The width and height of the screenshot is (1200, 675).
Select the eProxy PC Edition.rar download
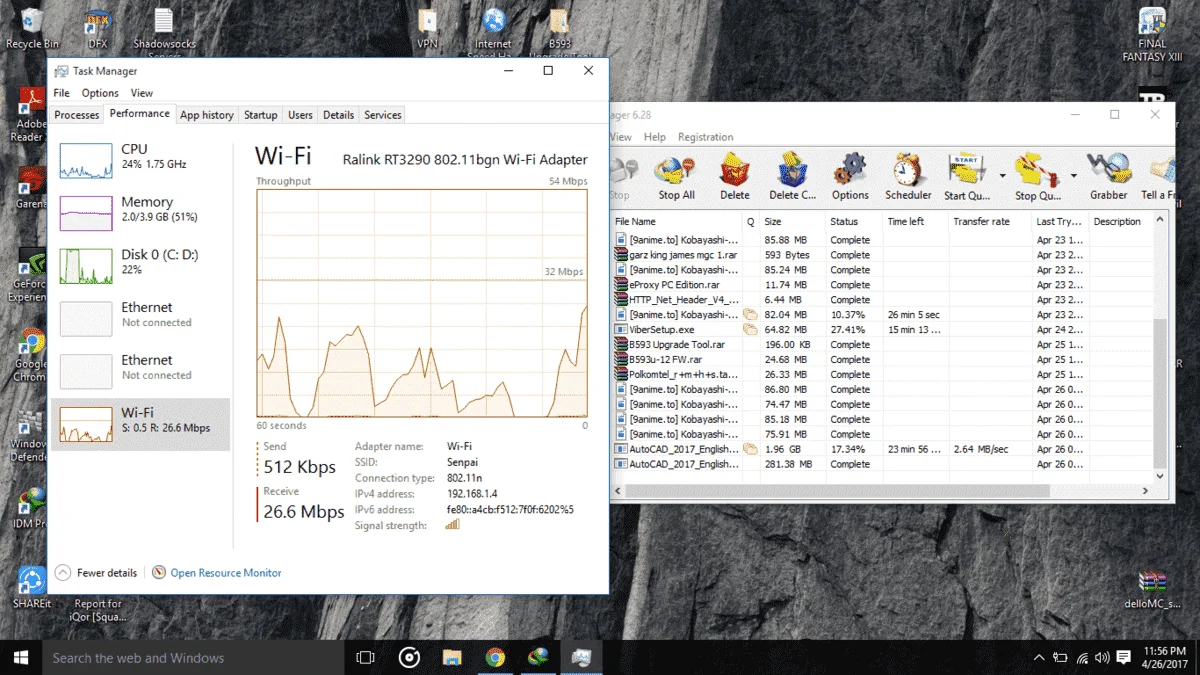pos(881,284)
